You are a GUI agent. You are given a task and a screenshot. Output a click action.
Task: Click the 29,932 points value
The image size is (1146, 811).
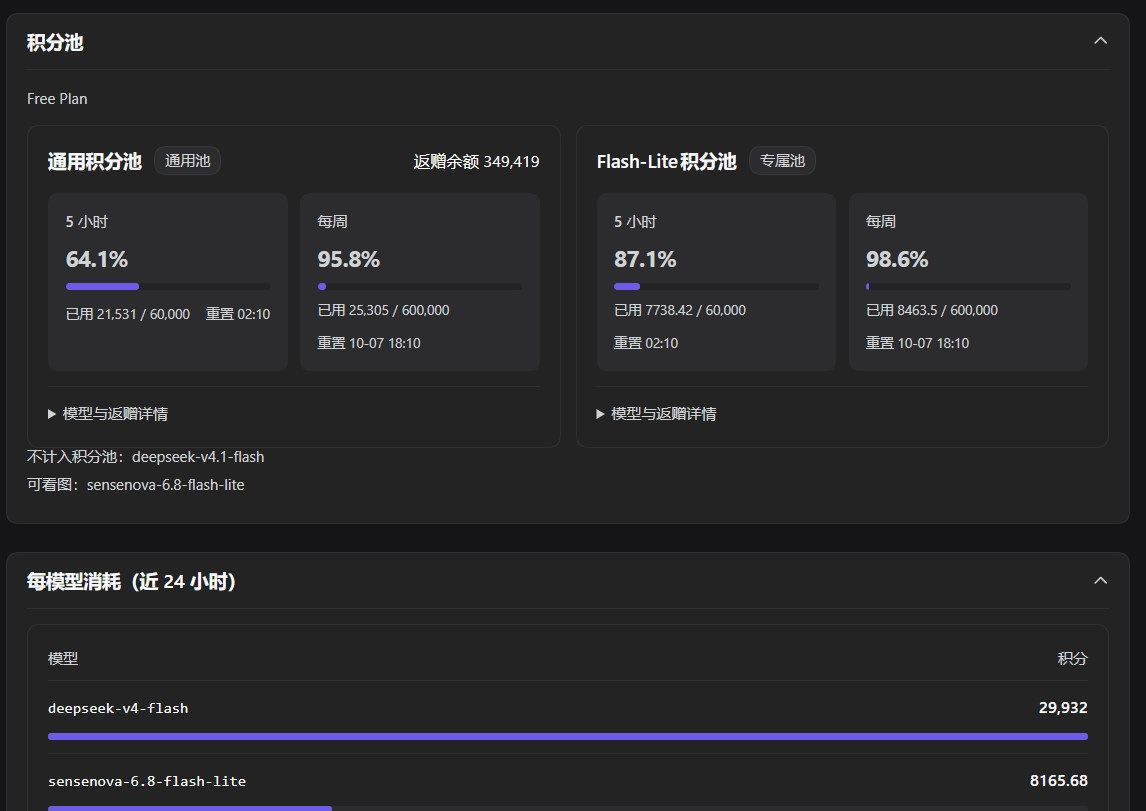click(x=1063, y=707)
